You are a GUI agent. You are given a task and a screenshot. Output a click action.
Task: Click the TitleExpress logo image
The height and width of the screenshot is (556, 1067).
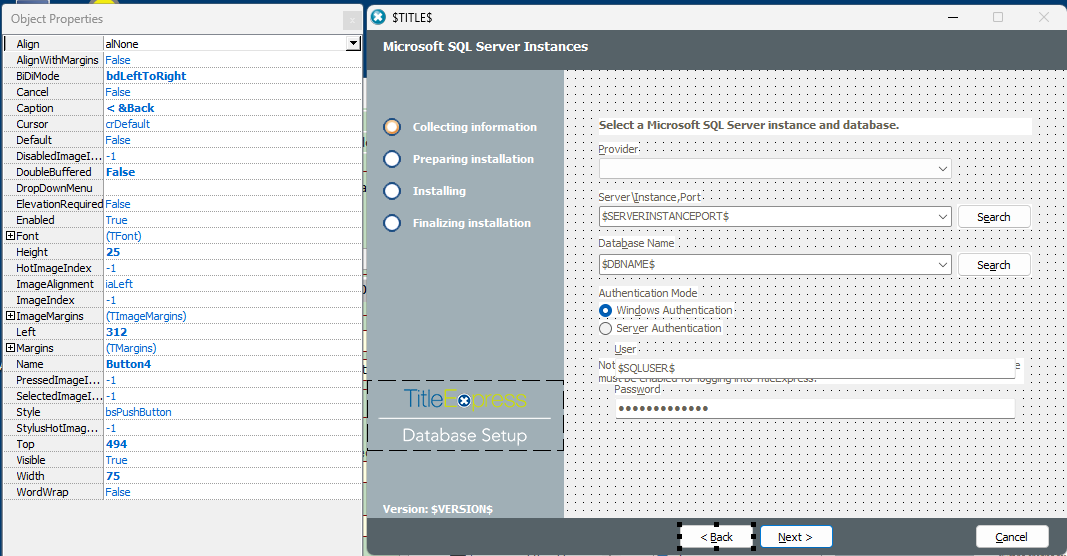465,399
